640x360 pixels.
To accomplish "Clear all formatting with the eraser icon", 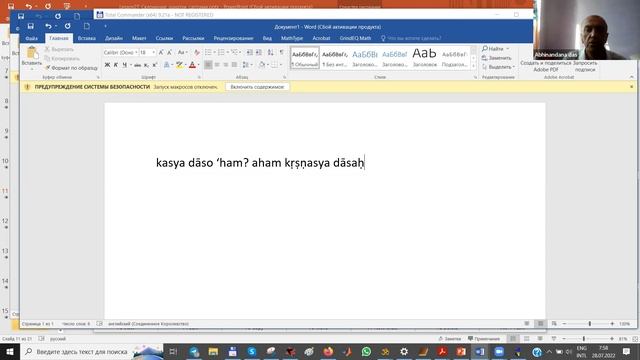I will pyautogui.click(x=197, y=53).
